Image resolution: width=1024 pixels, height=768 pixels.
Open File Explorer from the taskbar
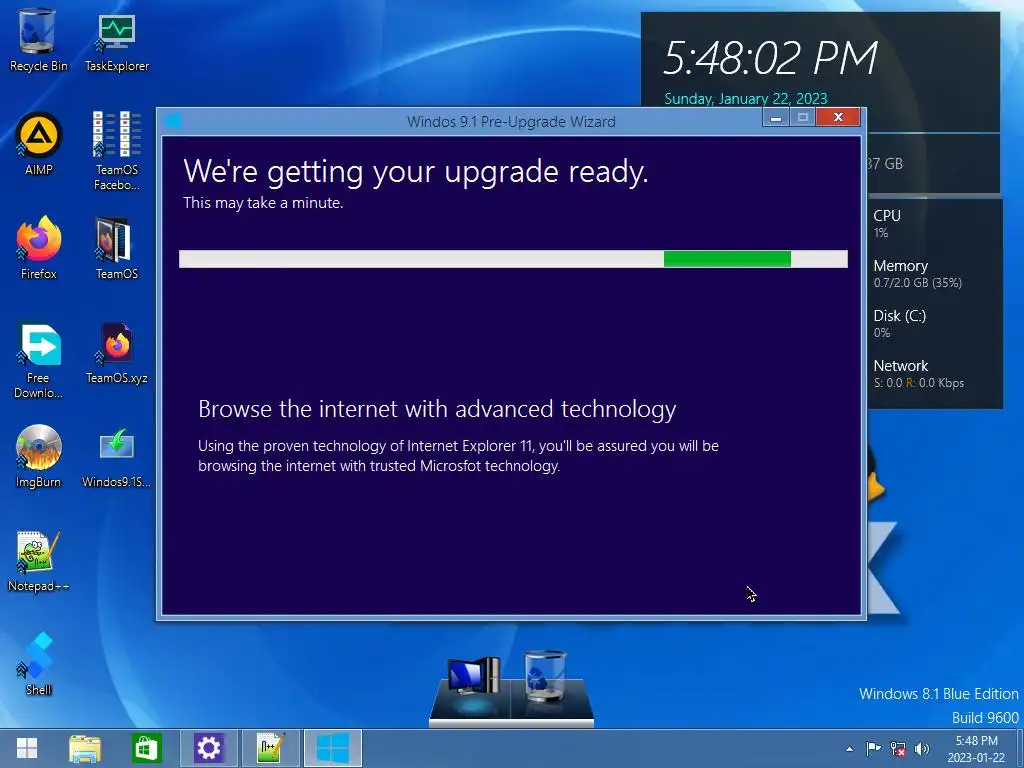click(x=86, y=748)
